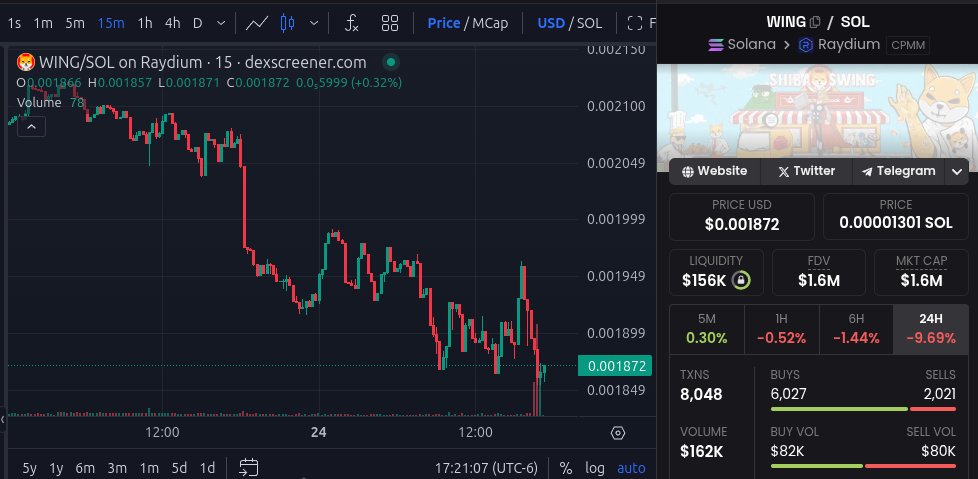
Task: Click the current price label 0.001872
Action: click(615, 366)
